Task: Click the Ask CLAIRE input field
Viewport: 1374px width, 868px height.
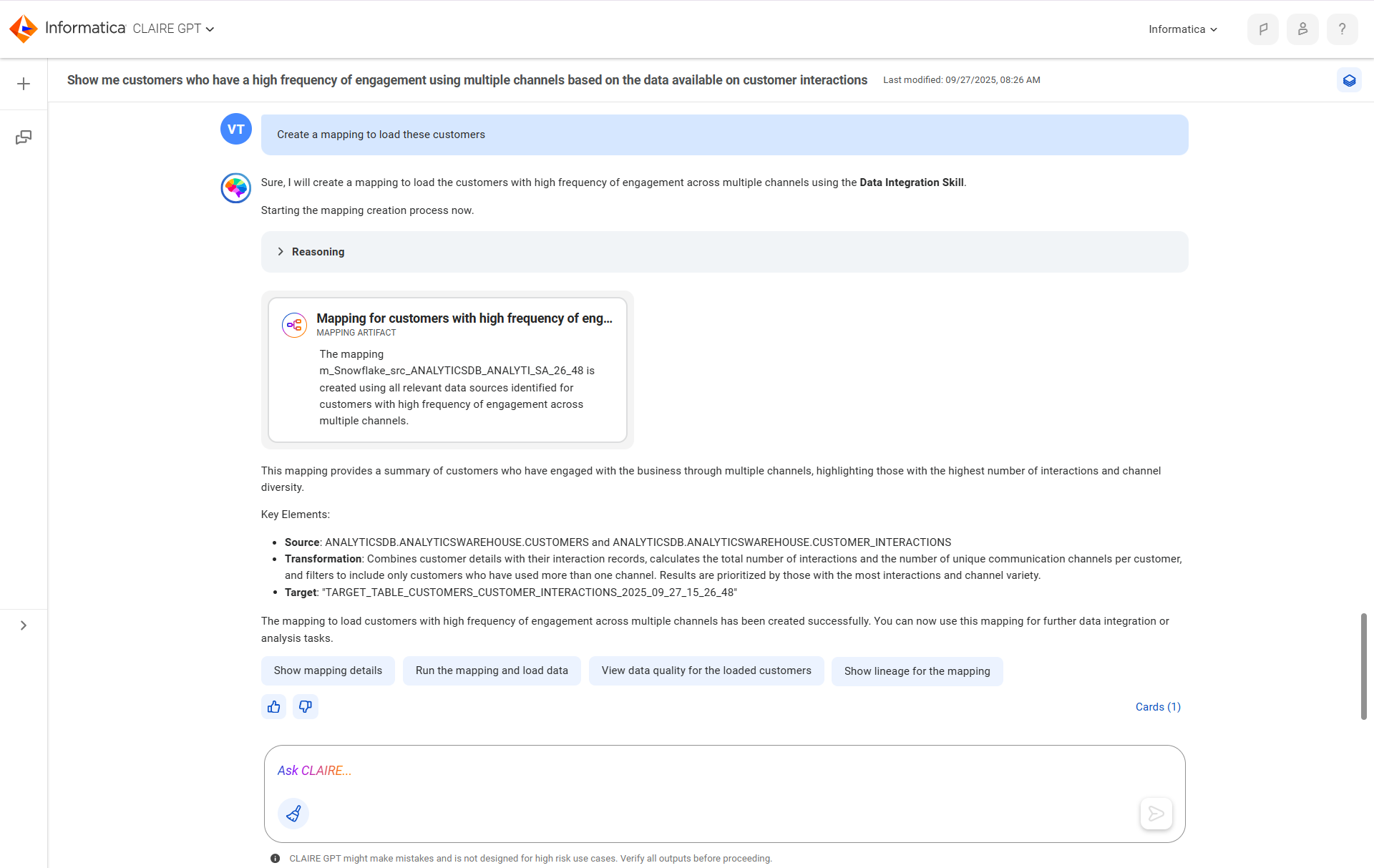Action: (x=724, y=771)
